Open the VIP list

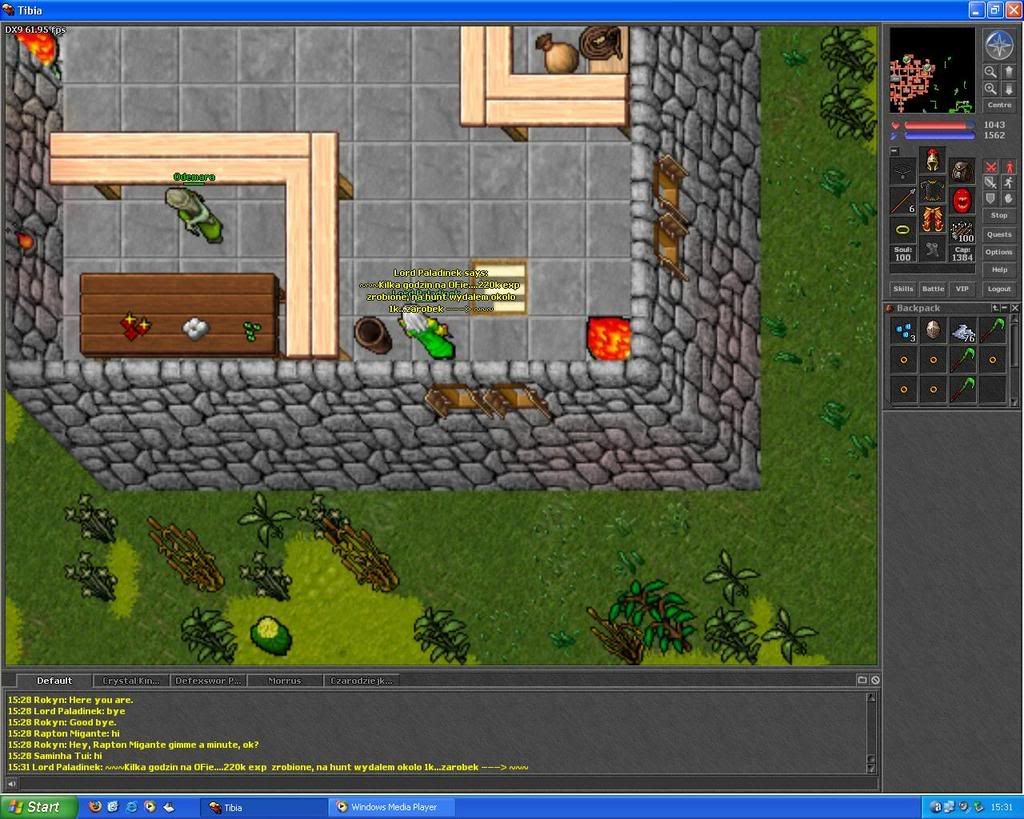click(x=962, y=289)
